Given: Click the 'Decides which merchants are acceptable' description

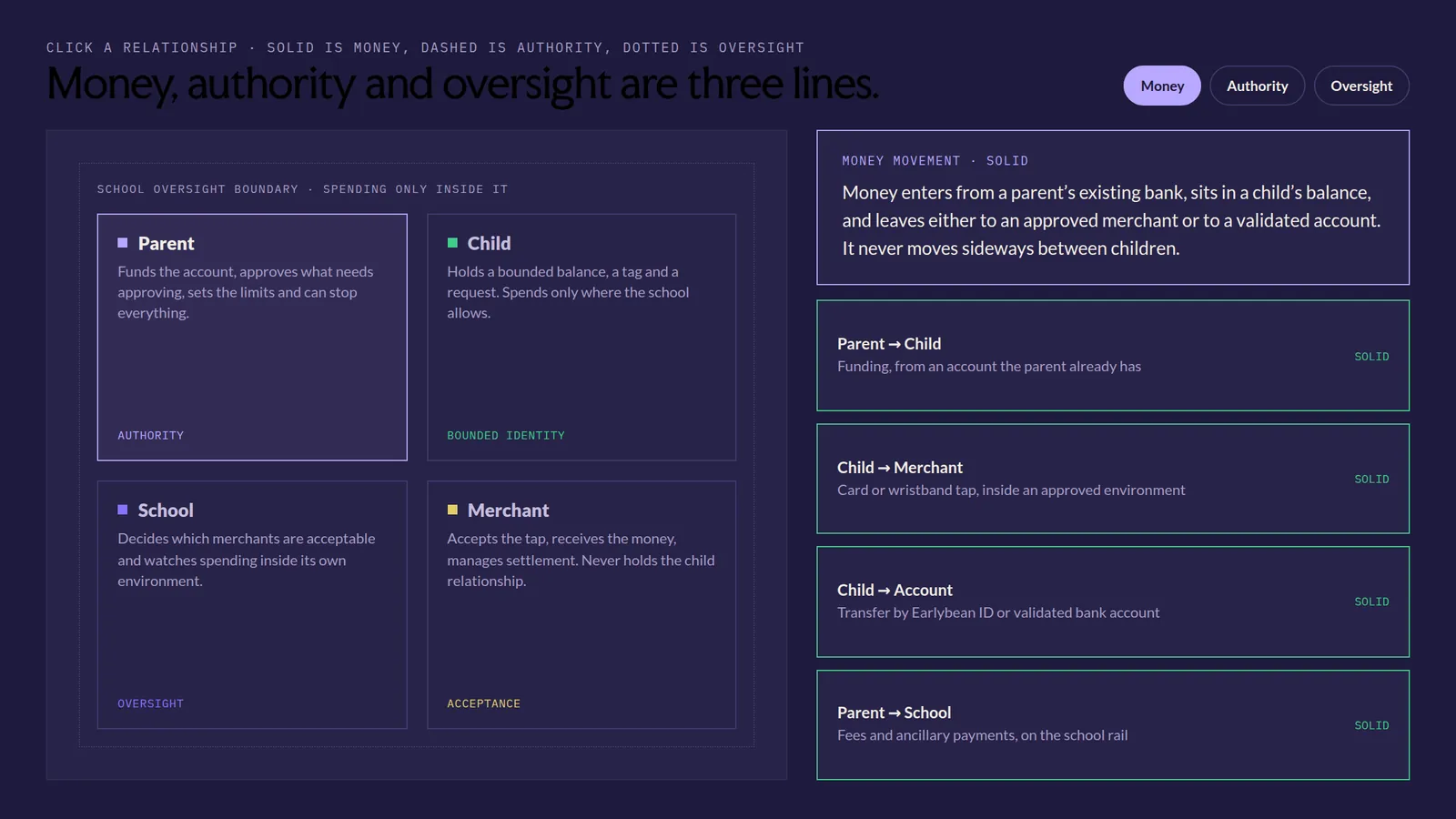Looking at the screenshot, I should pos(247,560).
